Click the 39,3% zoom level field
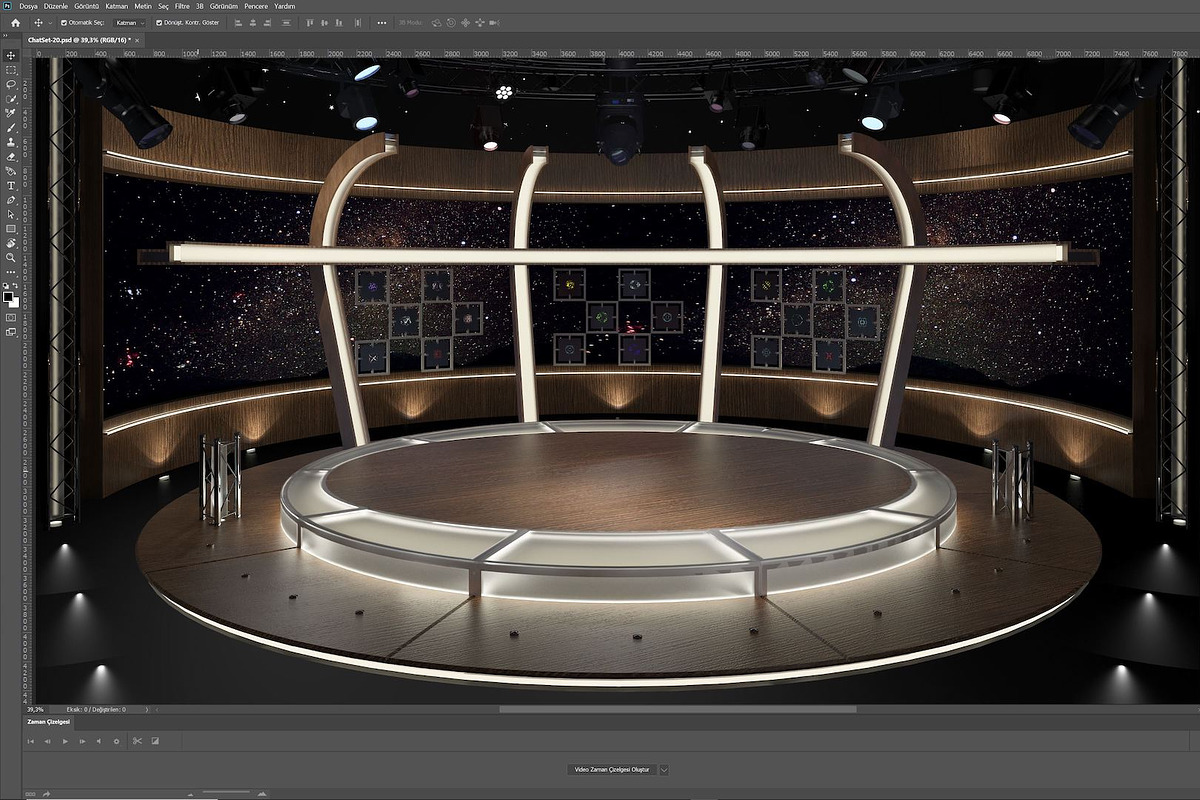 click(x=35, y=709)
